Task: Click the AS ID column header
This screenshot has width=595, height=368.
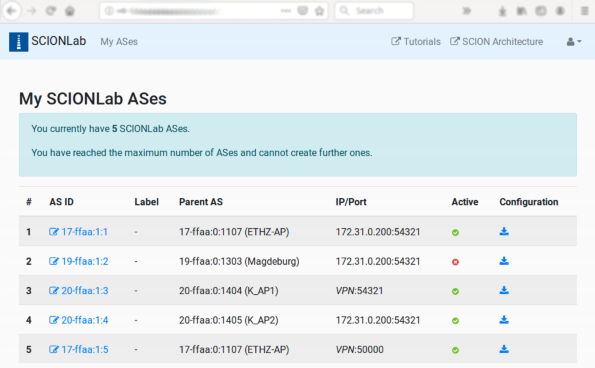Action: click(61, 202)
